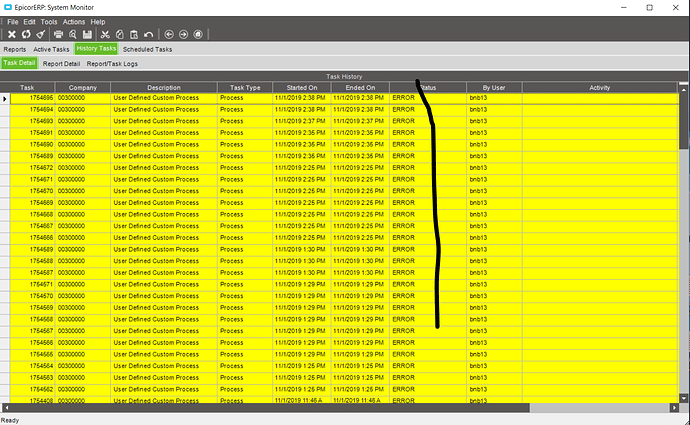
Task: Click the Ready status bar text
Action: pos(10,420)
